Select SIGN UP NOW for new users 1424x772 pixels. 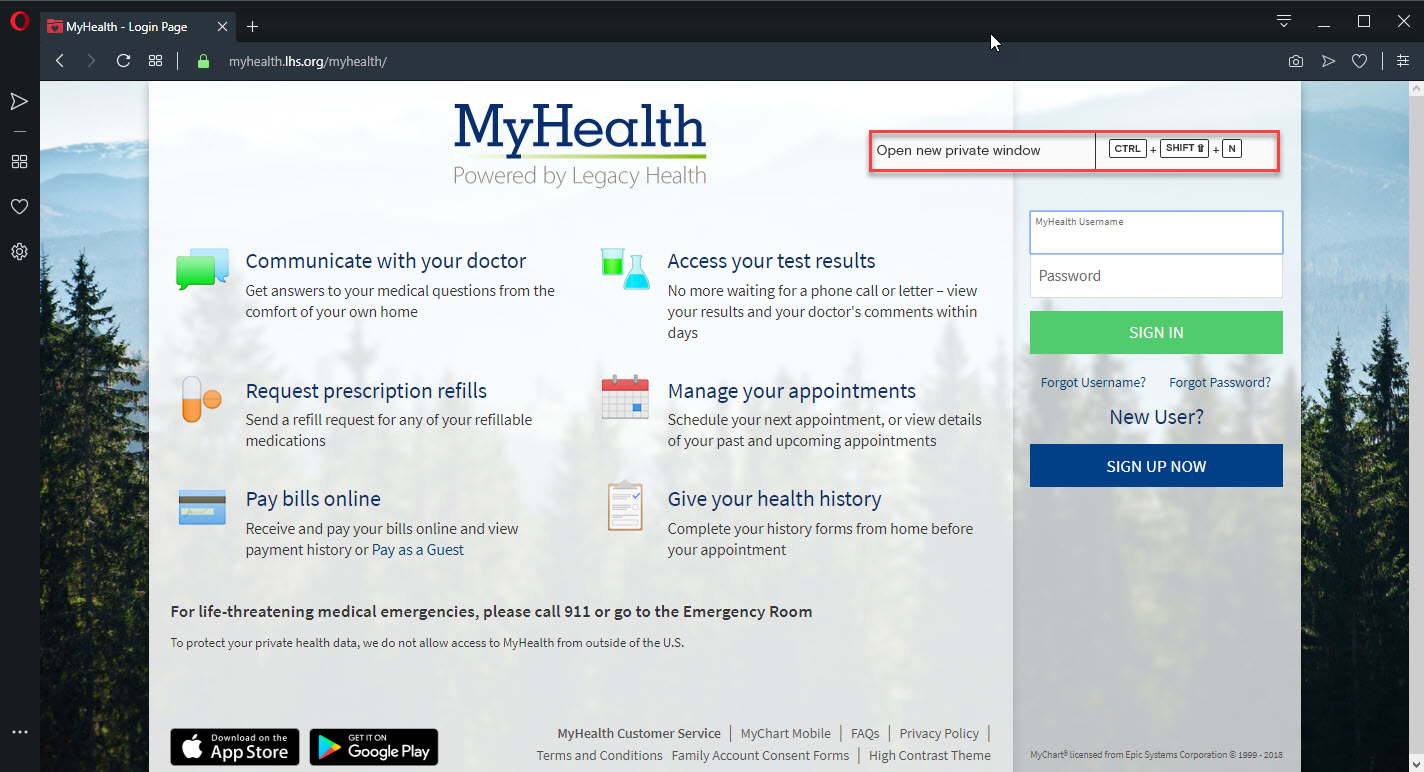tap(1155, 465)
